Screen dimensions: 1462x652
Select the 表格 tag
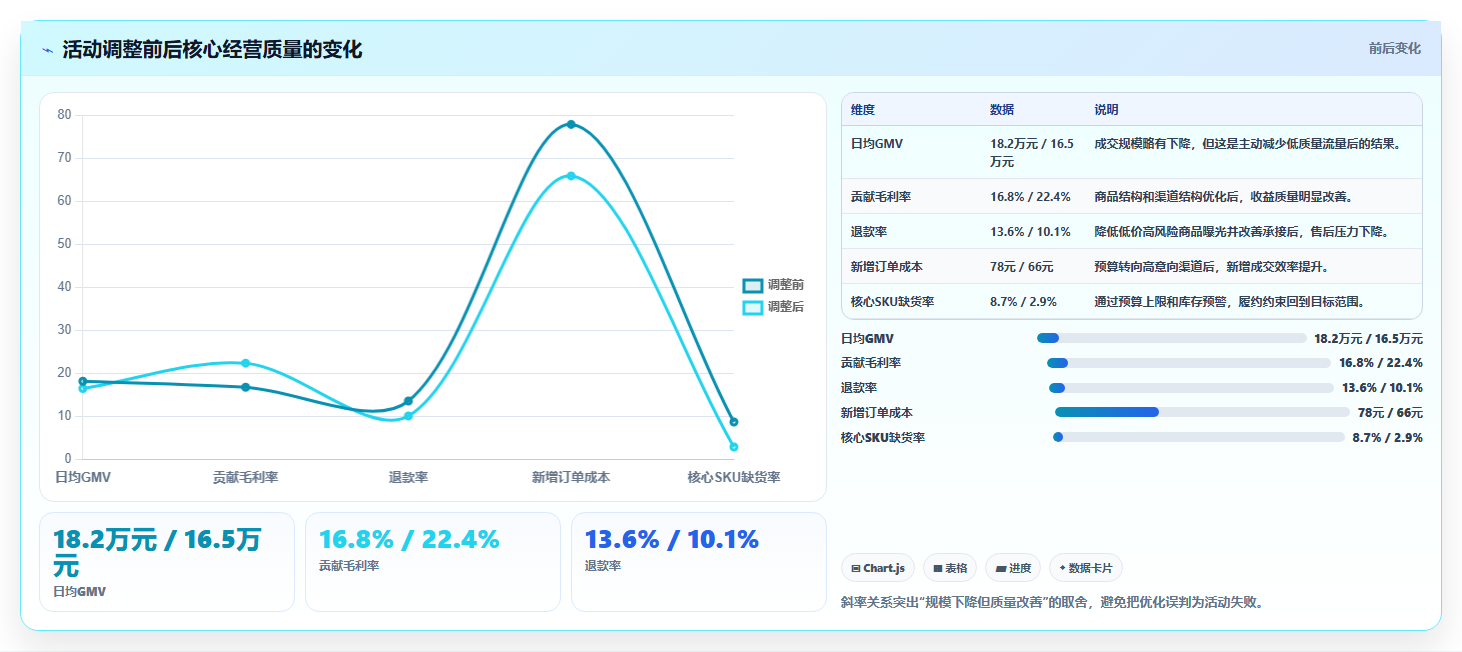tap(950, 568)
